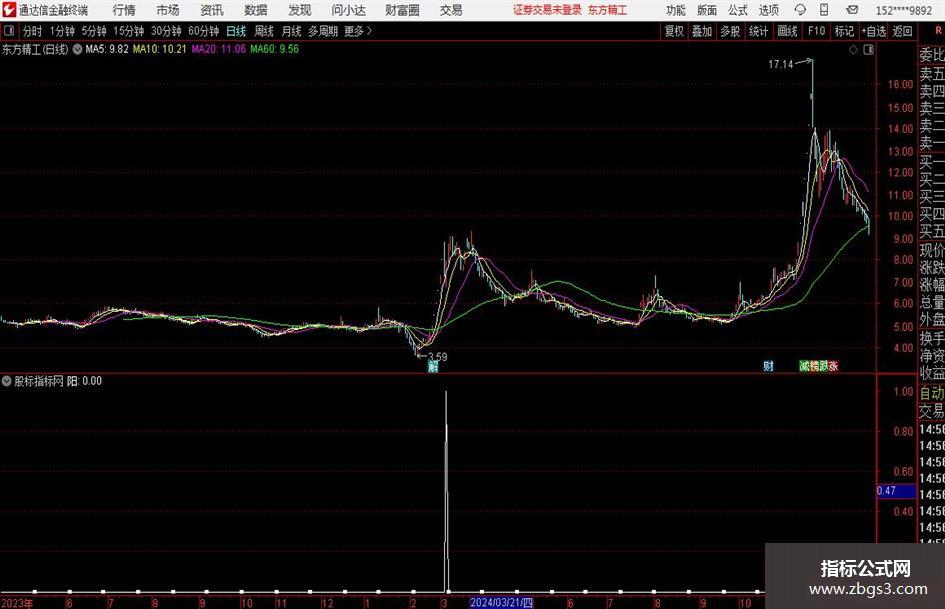Click the 解 marker below the chart
The image size is (945, 609).
(433, 366)
